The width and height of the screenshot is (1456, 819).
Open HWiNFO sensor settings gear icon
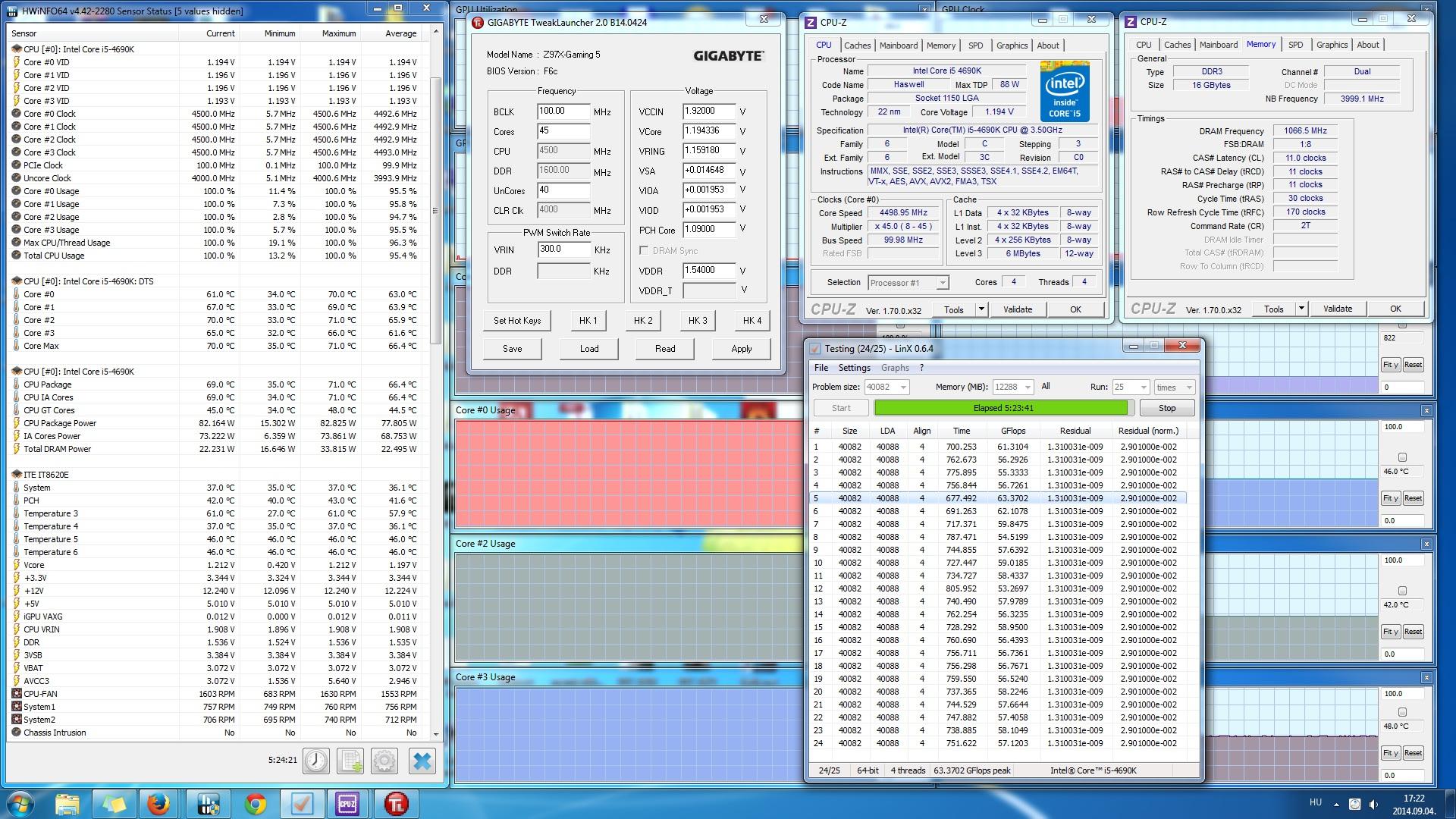(x=384, y=761)
